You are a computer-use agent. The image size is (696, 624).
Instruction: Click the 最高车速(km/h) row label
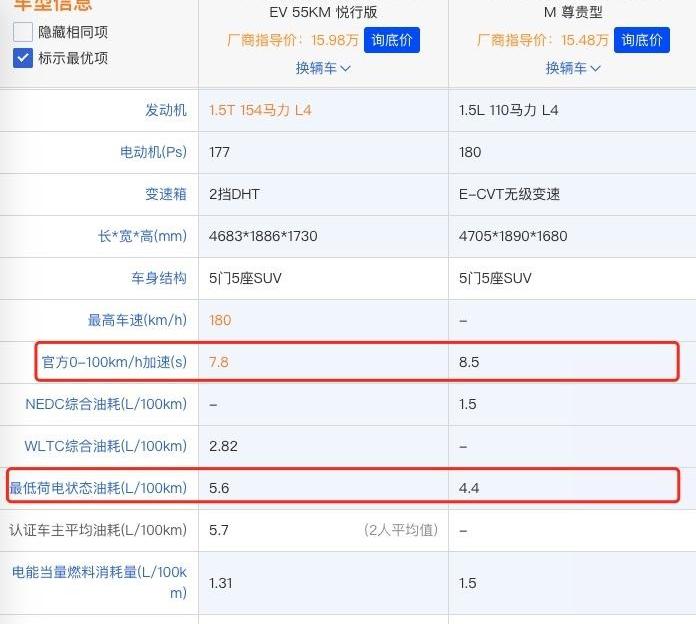(x=137, y=320)
